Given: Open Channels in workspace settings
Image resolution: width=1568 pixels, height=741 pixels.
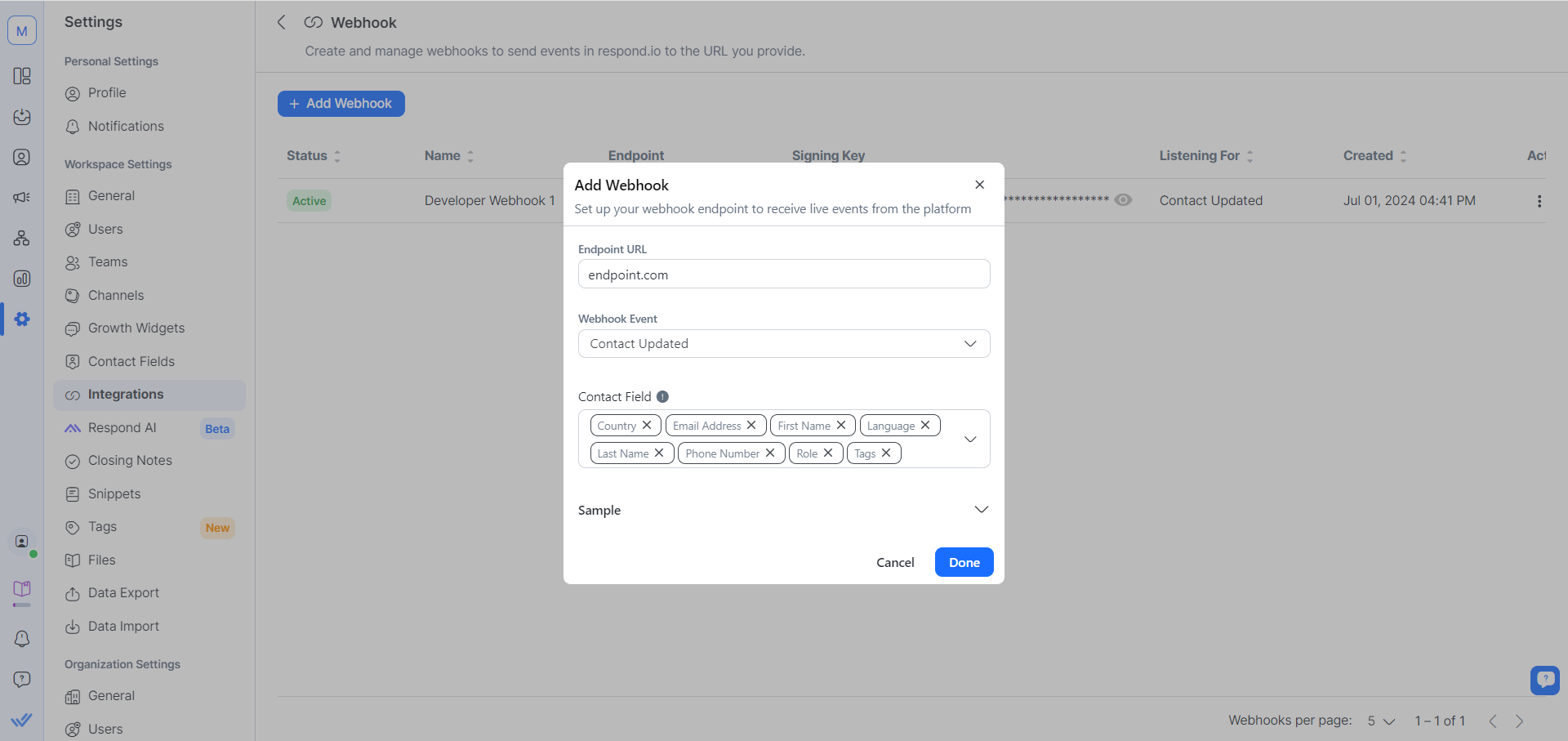Looking at the screenshot, I should coord(116,295).
